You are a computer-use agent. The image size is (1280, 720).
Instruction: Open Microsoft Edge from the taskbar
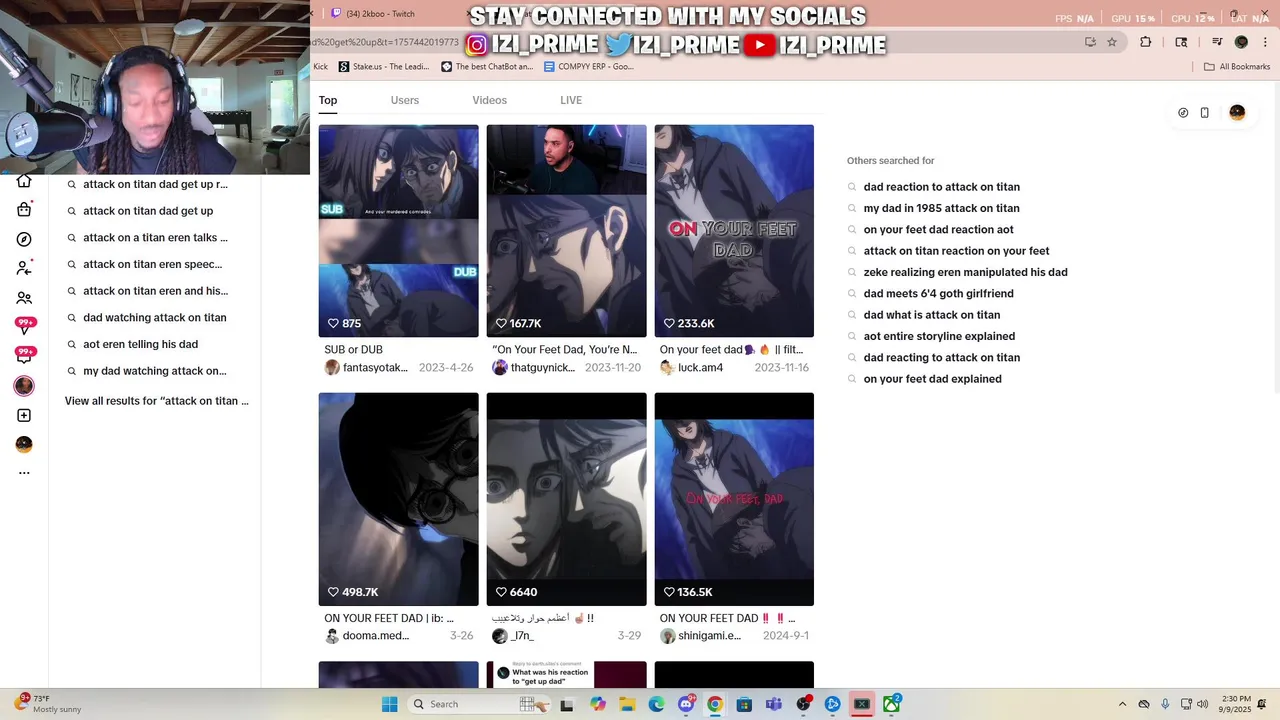(x=656, y=704)
